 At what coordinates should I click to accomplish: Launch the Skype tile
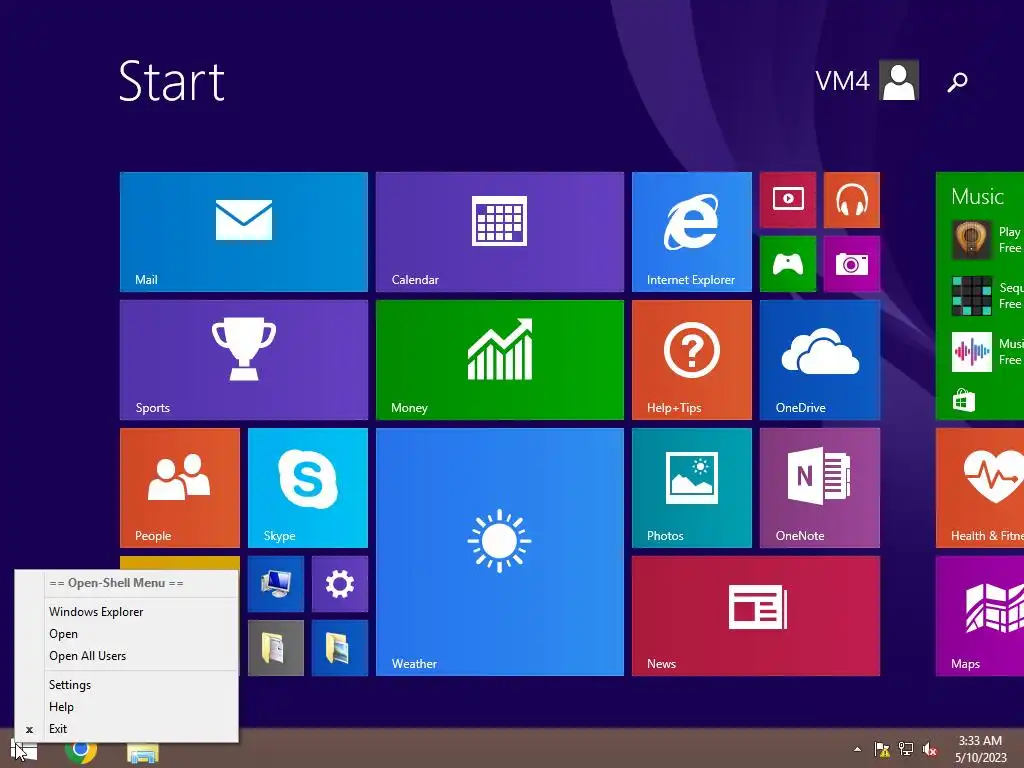coord(308,488)
